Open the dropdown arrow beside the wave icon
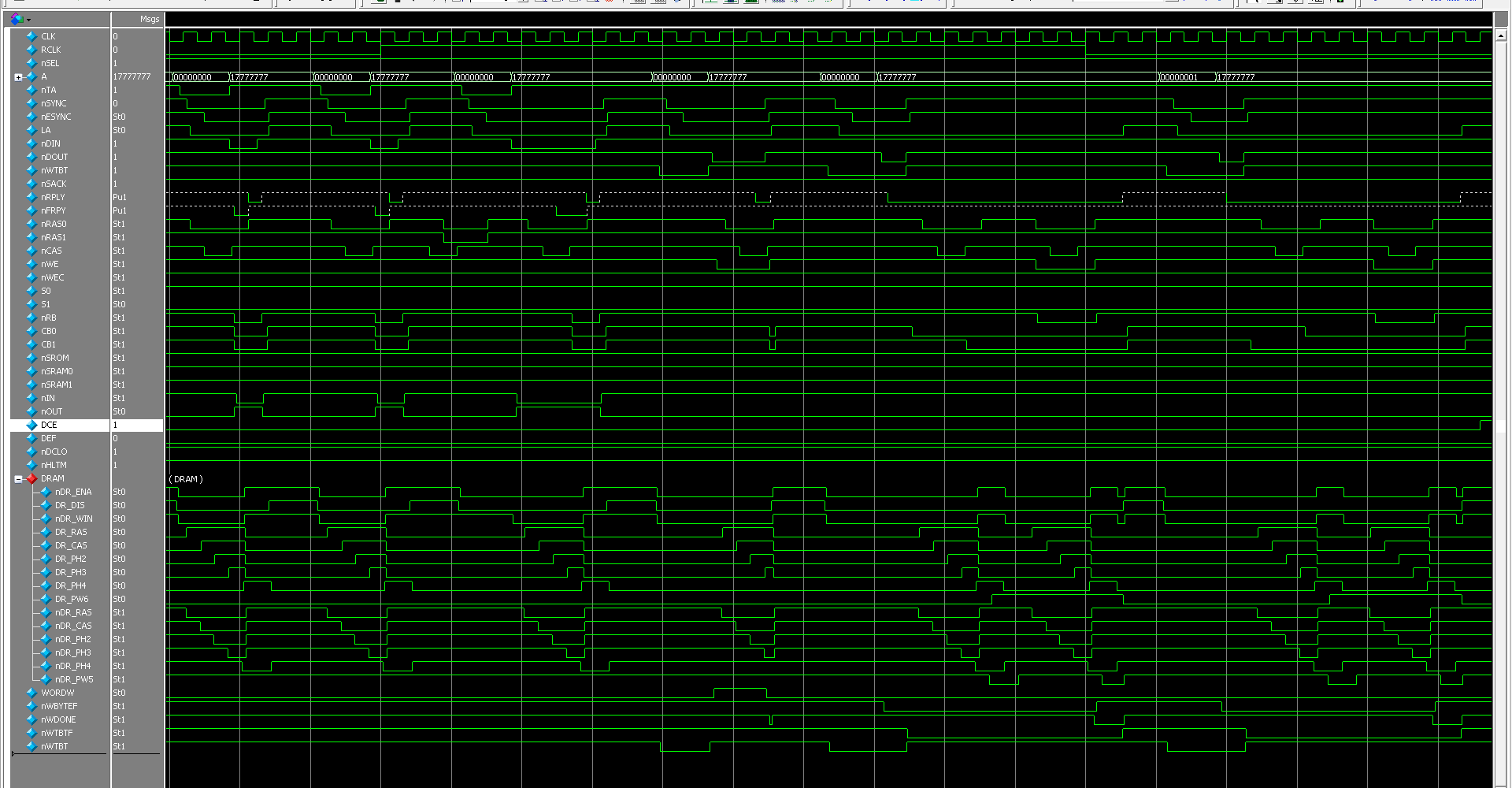This screenshot has height=788, width=1512. [x=29, y=20]
